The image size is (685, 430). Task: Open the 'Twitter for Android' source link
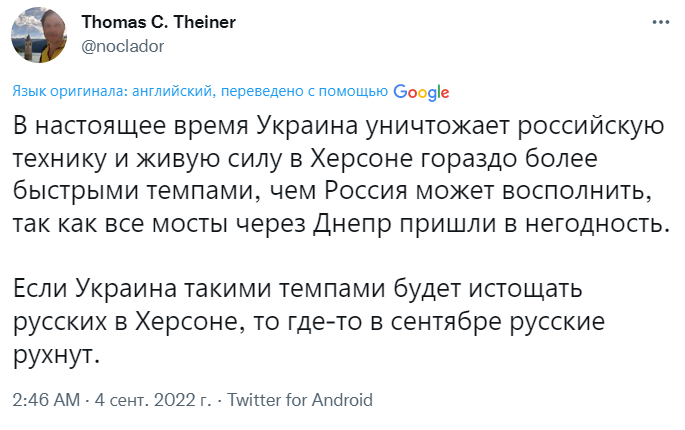(300, 400)
